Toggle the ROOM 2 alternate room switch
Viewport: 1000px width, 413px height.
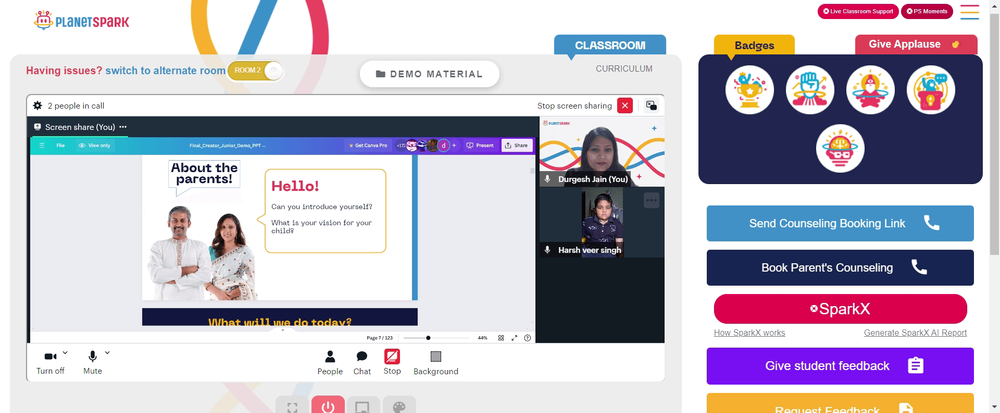pos(255,71)
